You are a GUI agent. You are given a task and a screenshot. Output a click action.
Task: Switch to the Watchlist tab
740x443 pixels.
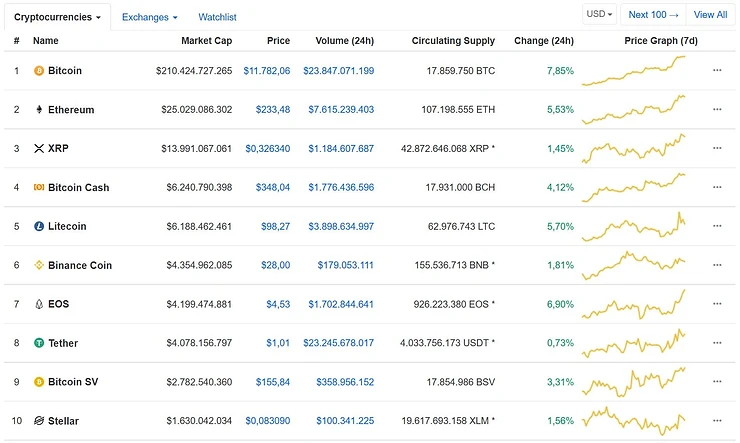click(x=217, y=17)
